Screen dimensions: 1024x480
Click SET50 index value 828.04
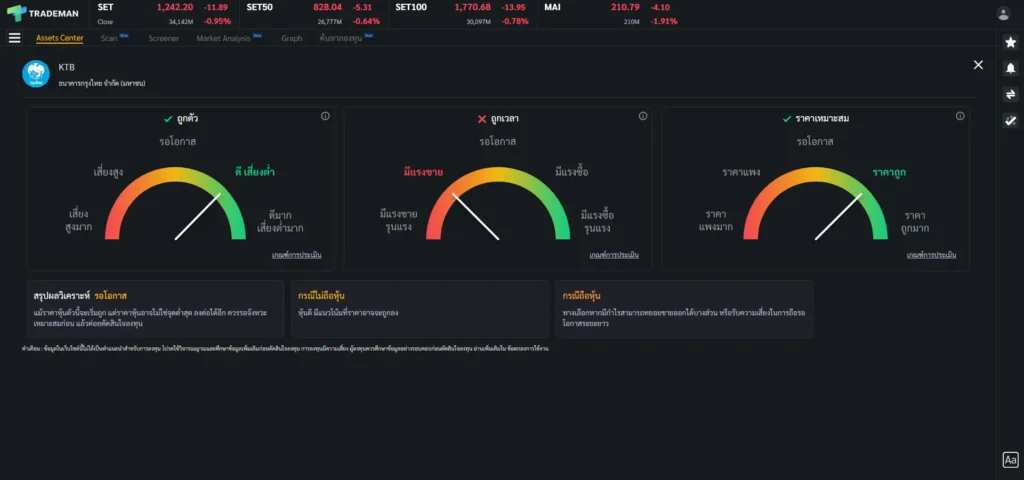tap(327, 7)
